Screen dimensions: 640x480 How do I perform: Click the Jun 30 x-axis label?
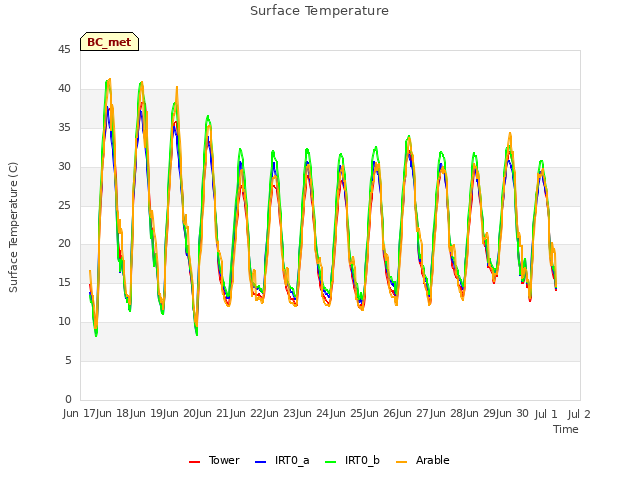coord(514,413)
